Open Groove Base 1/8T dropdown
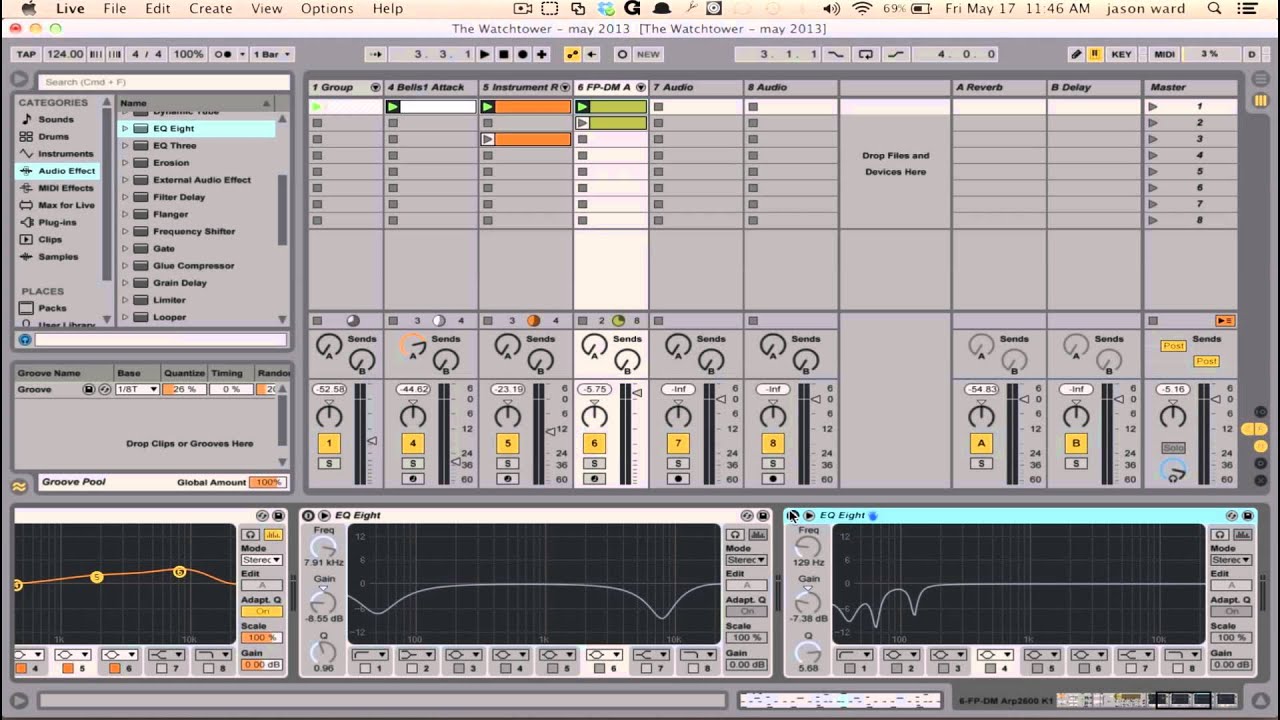 tap(137, 389)
